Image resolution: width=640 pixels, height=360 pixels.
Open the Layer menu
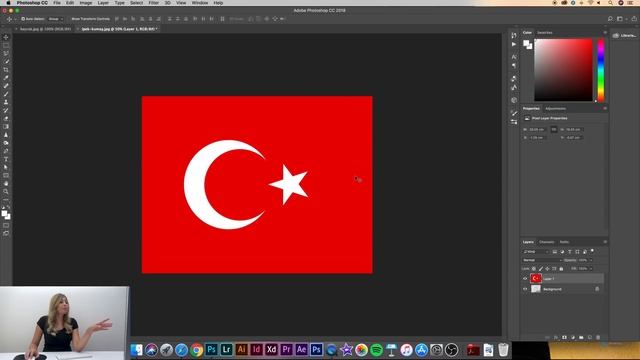click(103, 3)
